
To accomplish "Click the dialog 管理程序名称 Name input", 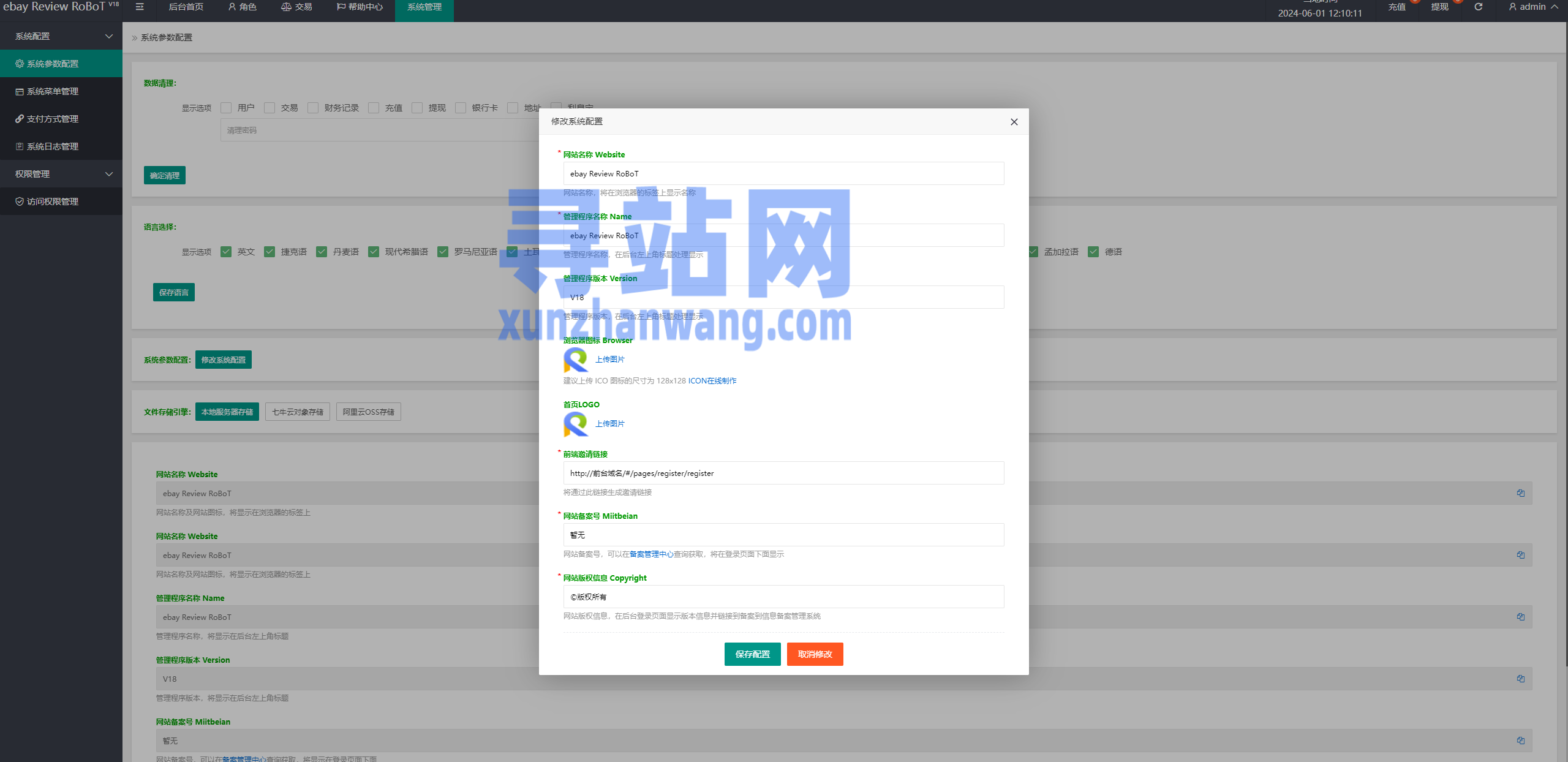I will coord(783,235).
